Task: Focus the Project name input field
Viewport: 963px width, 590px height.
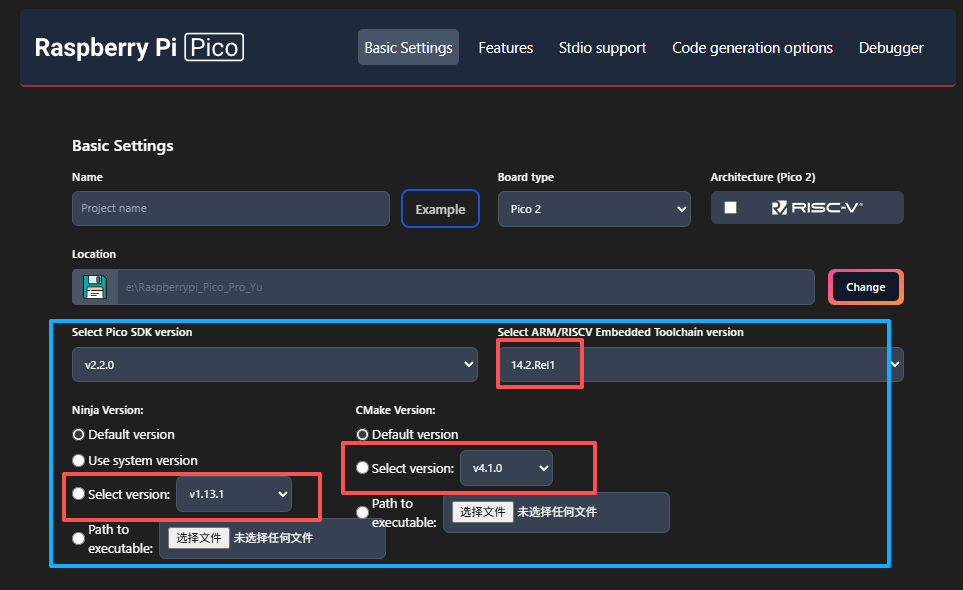Action: click(x=231, y=208)
